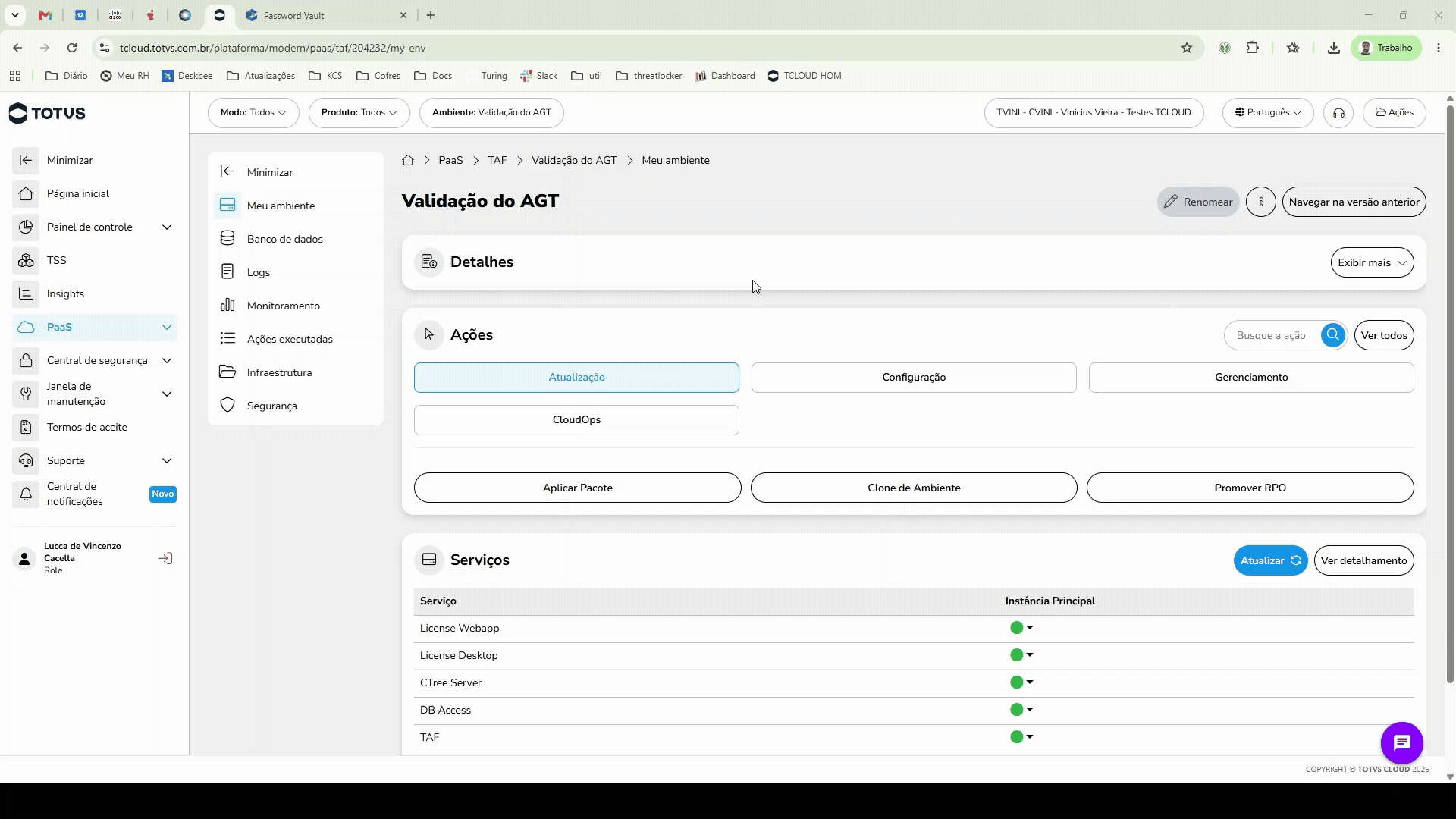Click the Renomear button

(1198, 202)
